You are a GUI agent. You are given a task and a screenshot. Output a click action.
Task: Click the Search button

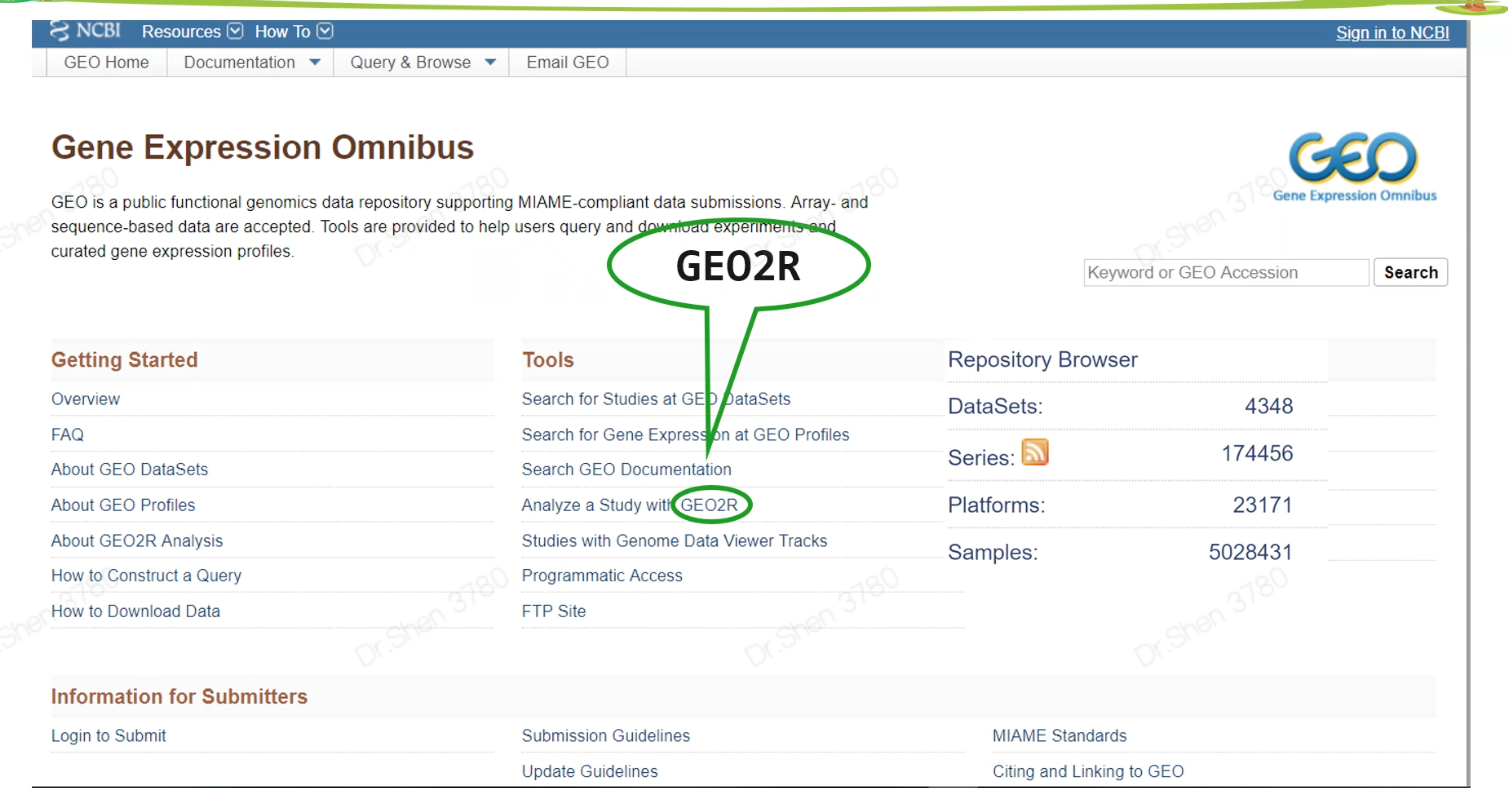1410,272
